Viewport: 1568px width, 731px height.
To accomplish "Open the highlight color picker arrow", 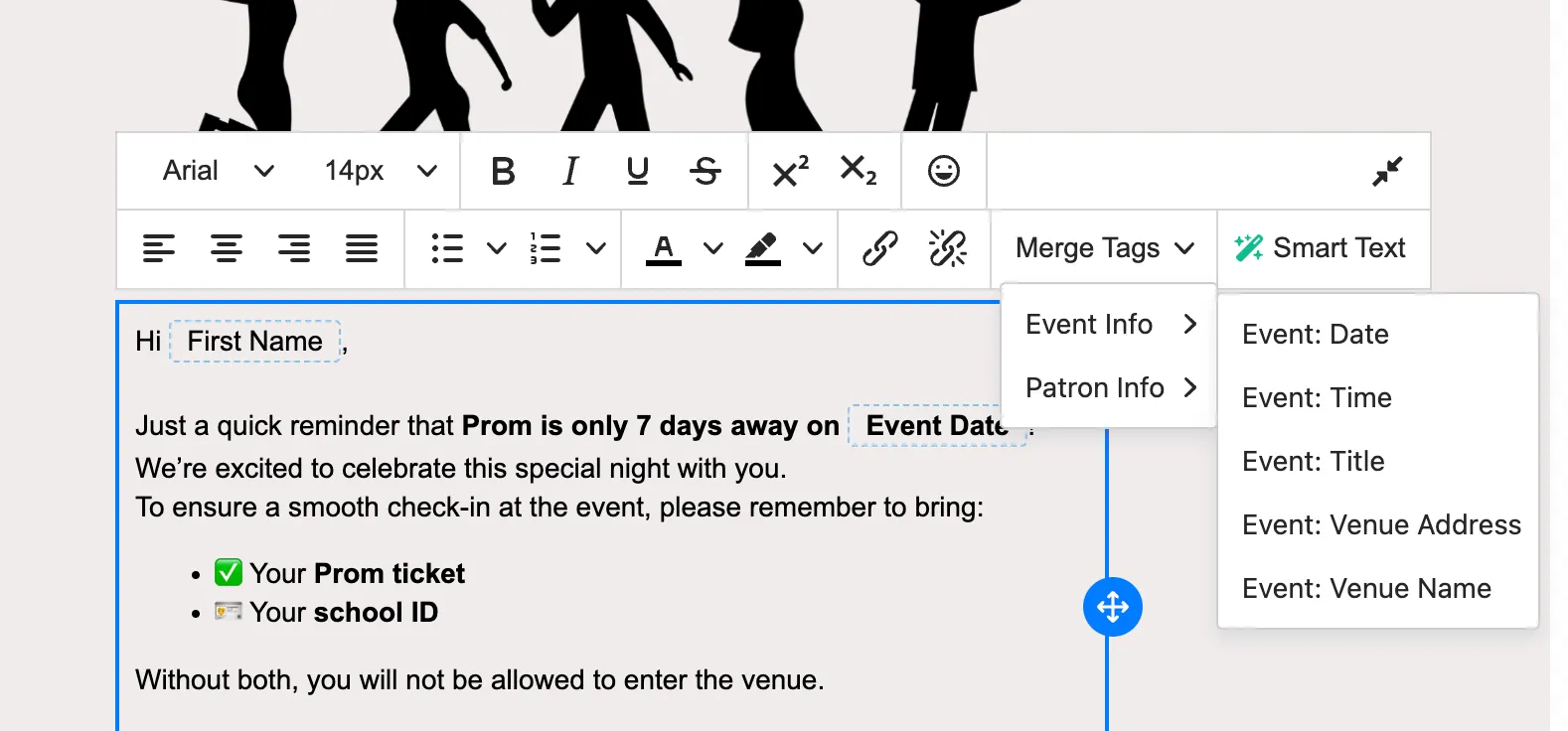I will click(813, 248).
